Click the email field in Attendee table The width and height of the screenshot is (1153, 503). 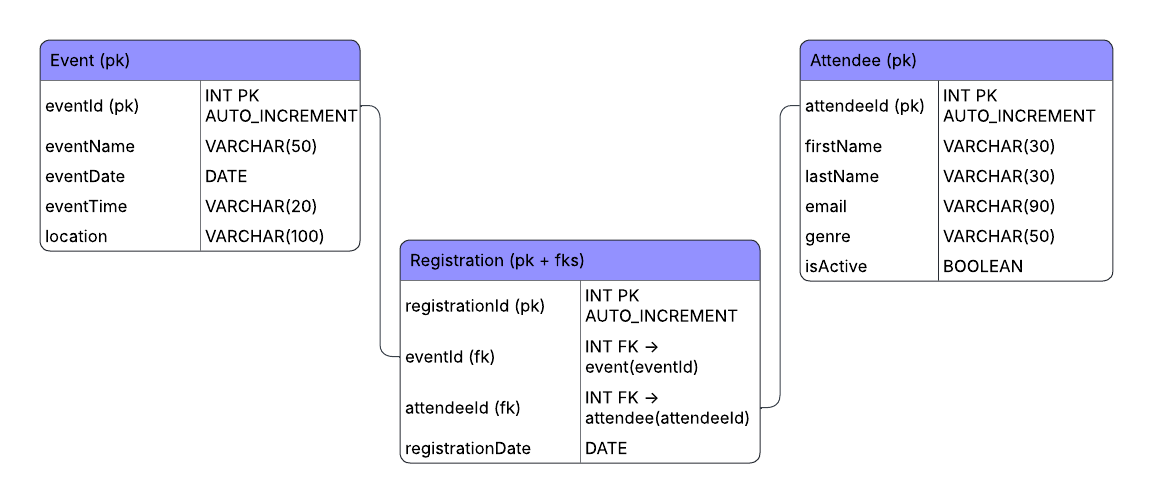(826, 207)
